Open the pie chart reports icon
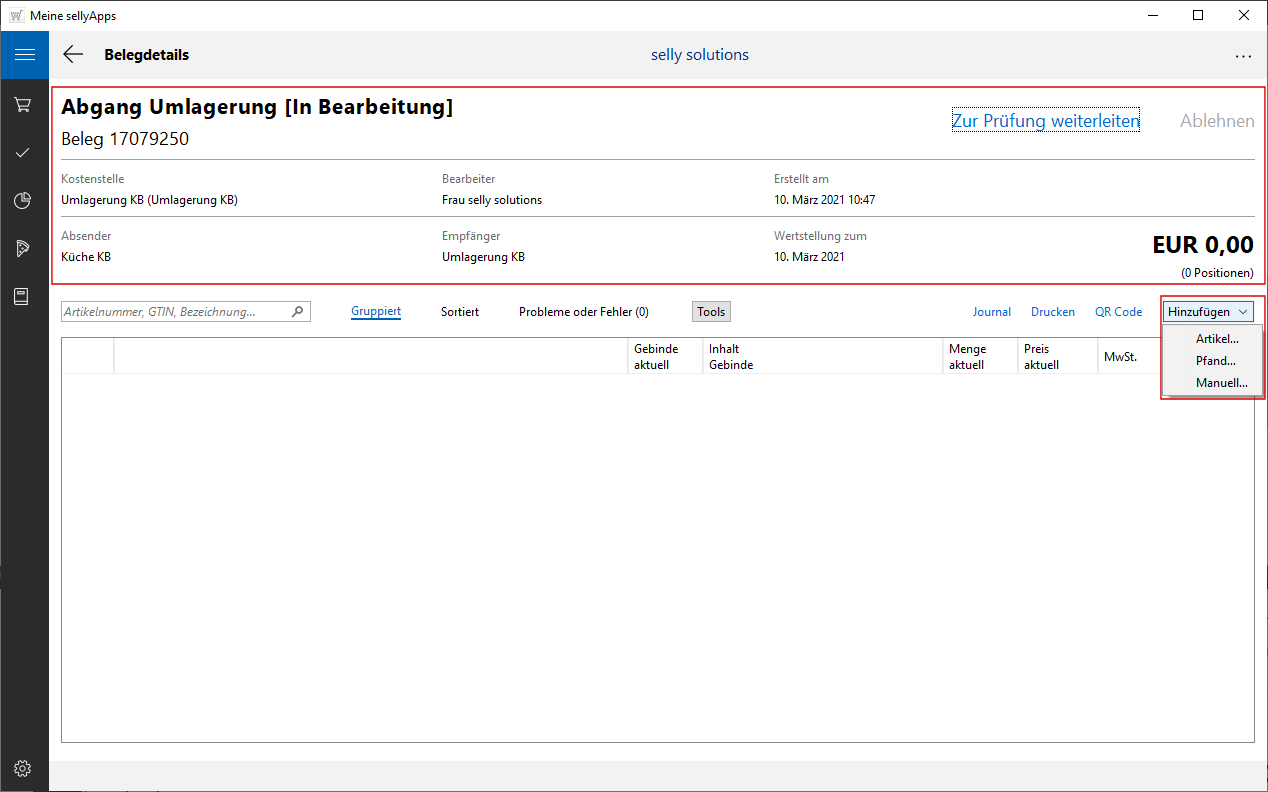Viewport: 1268px width, 792px height. coord(23,200)
